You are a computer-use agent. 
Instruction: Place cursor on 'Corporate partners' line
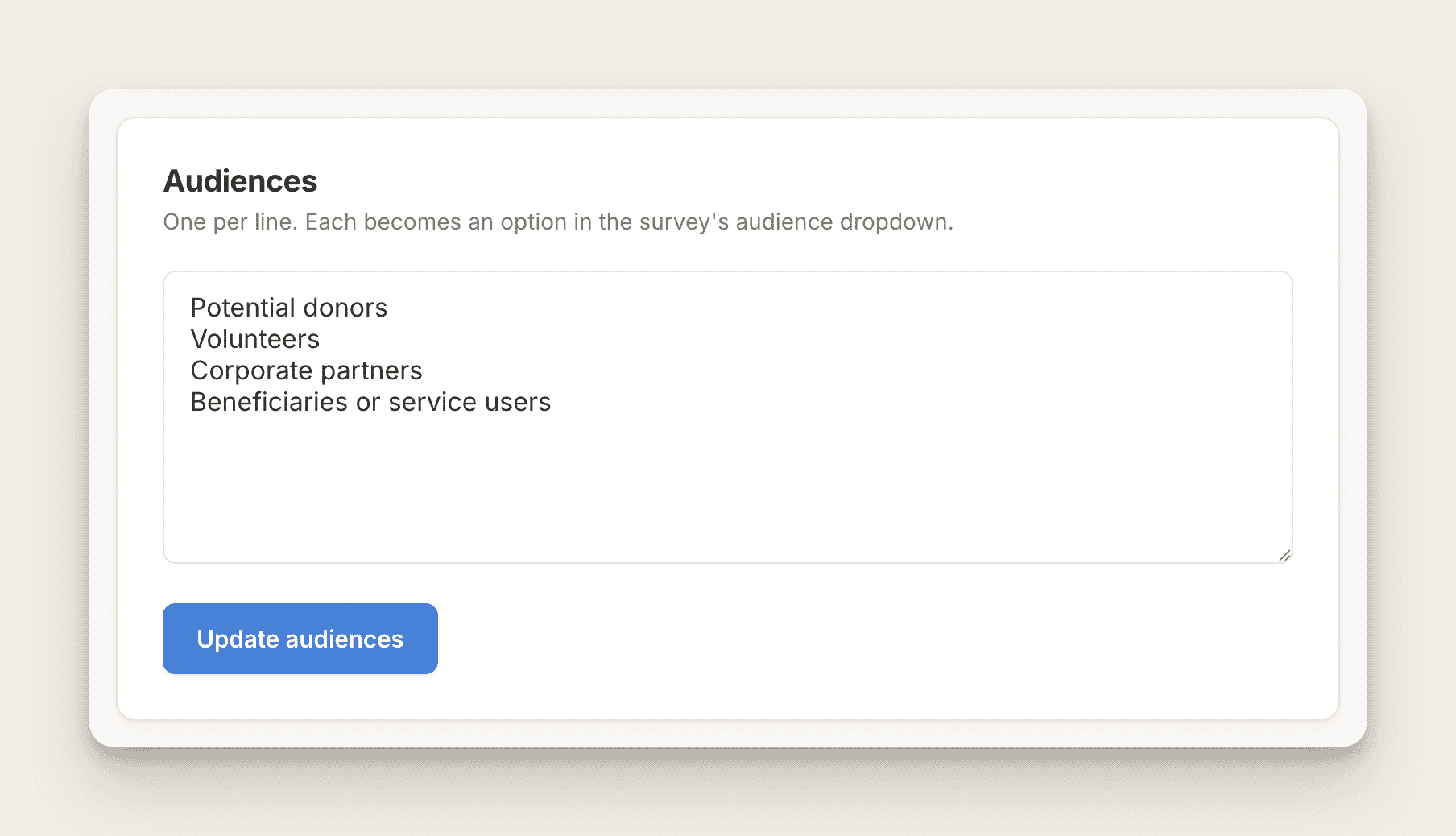(307, 370)
